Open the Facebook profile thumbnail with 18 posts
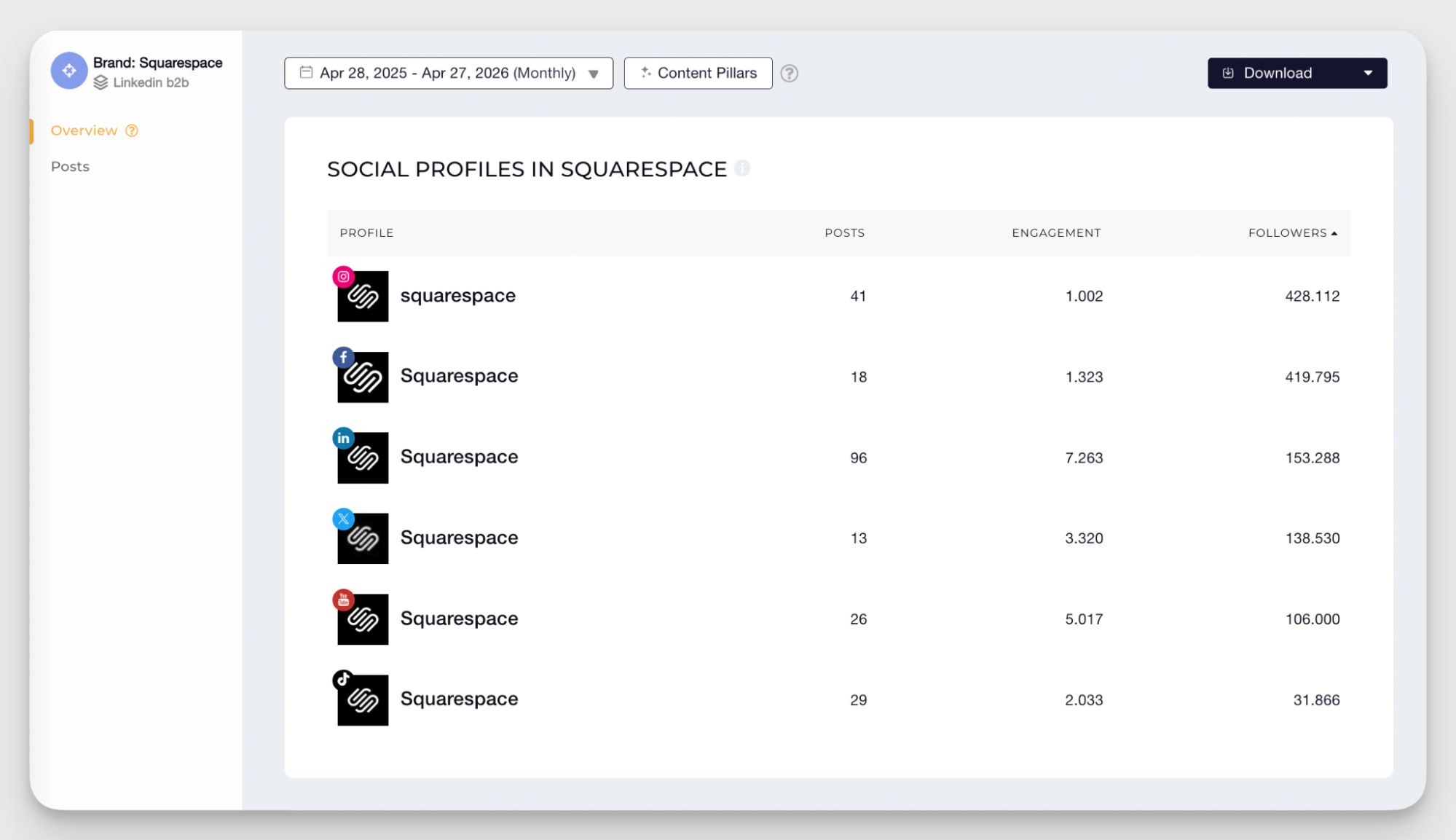Viewport: 1456px width, 840px height. [x=363, y=377]
